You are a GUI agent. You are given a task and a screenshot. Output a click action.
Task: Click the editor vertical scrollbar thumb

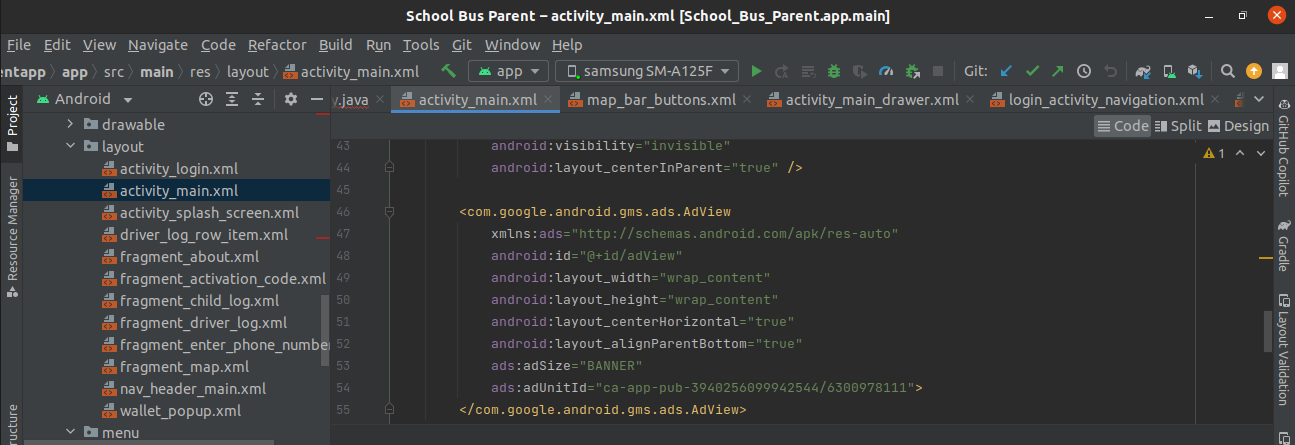(x=1268, y=331)
